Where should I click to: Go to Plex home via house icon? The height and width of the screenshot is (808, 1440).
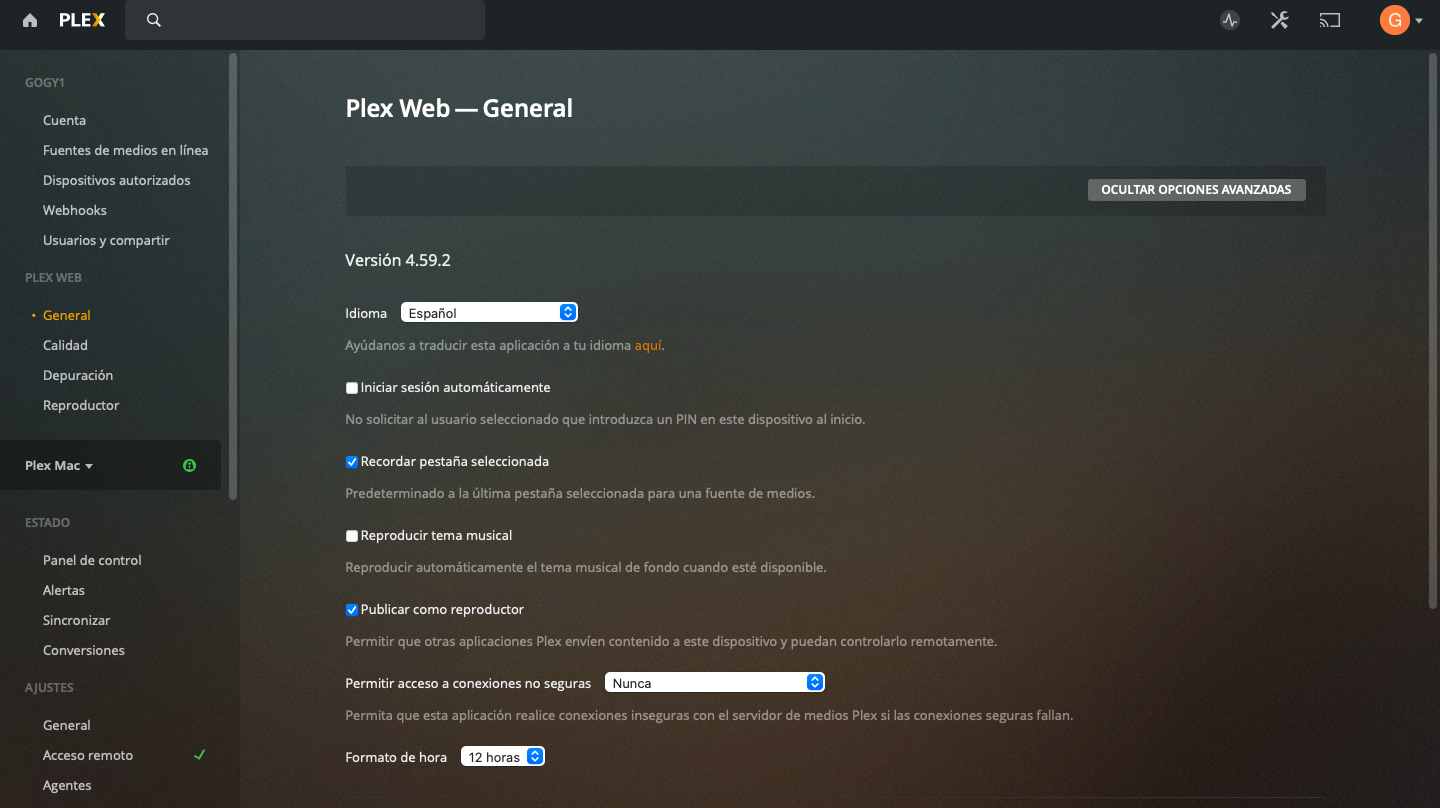click(x=30, y=20)
